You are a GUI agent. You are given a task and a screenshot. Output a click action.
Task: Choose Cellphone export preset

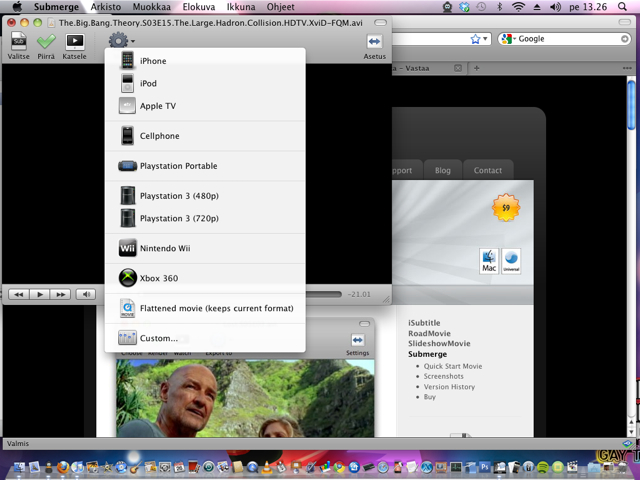coord(205,136)
